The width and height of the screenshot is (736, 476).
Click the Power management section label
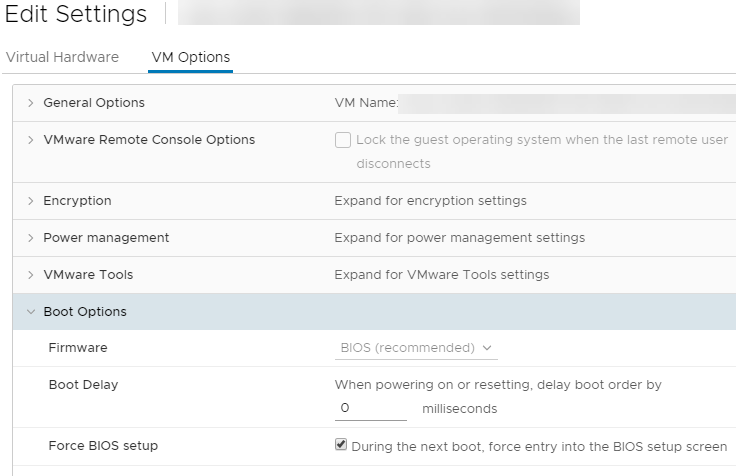(106, 238)
